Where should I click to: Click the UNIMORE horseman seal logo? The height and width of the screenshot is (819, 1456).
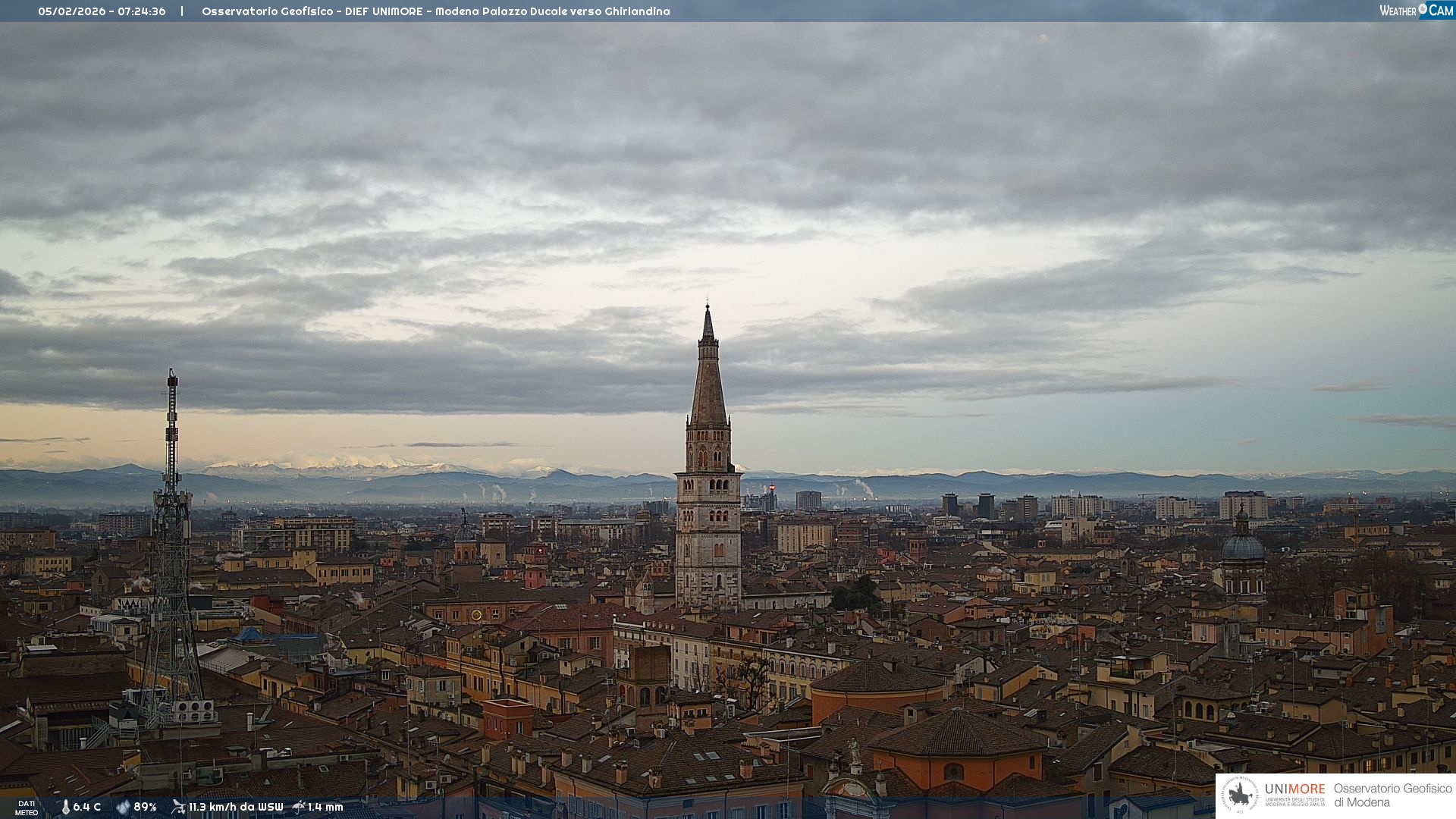pos(1241,795)
